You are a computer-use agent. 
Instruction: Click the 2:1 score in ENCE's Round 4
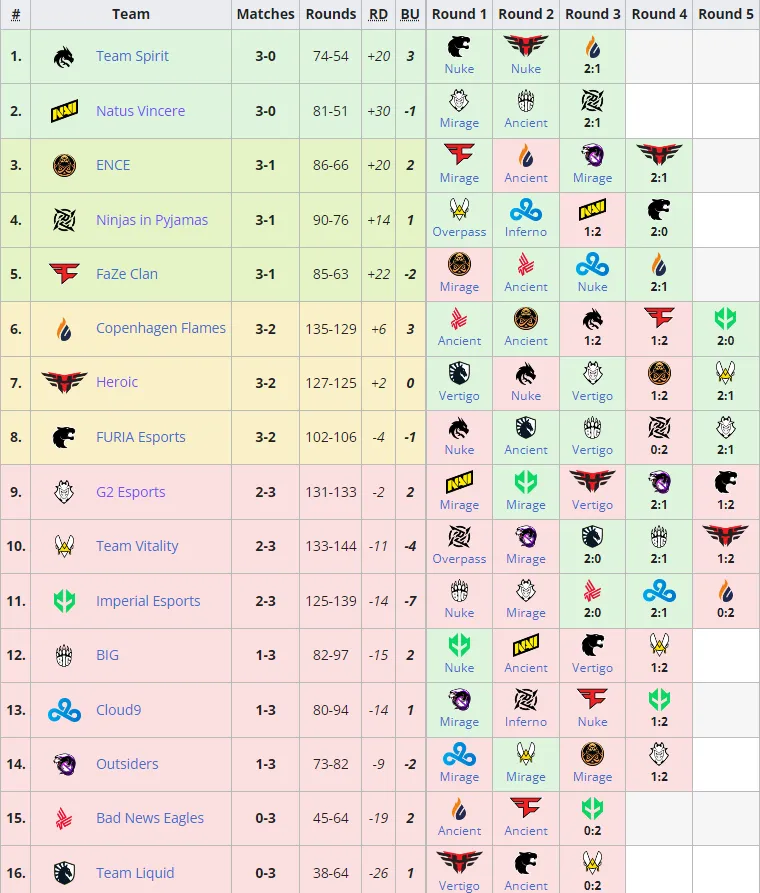point(659,178)
